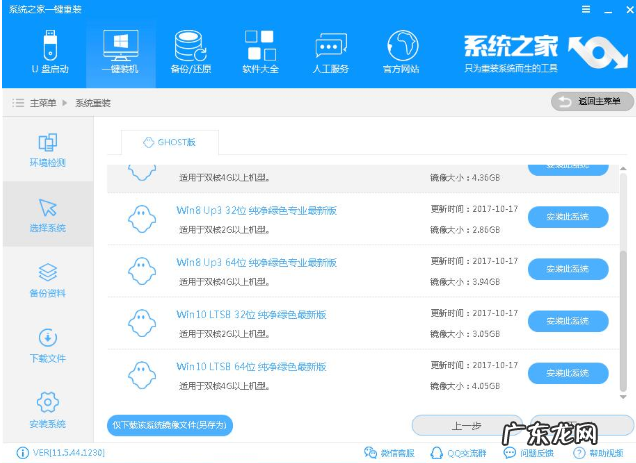
Task: Install Win10 LTSB 64位 with 安装此系统
Action: tap(568, 373)
